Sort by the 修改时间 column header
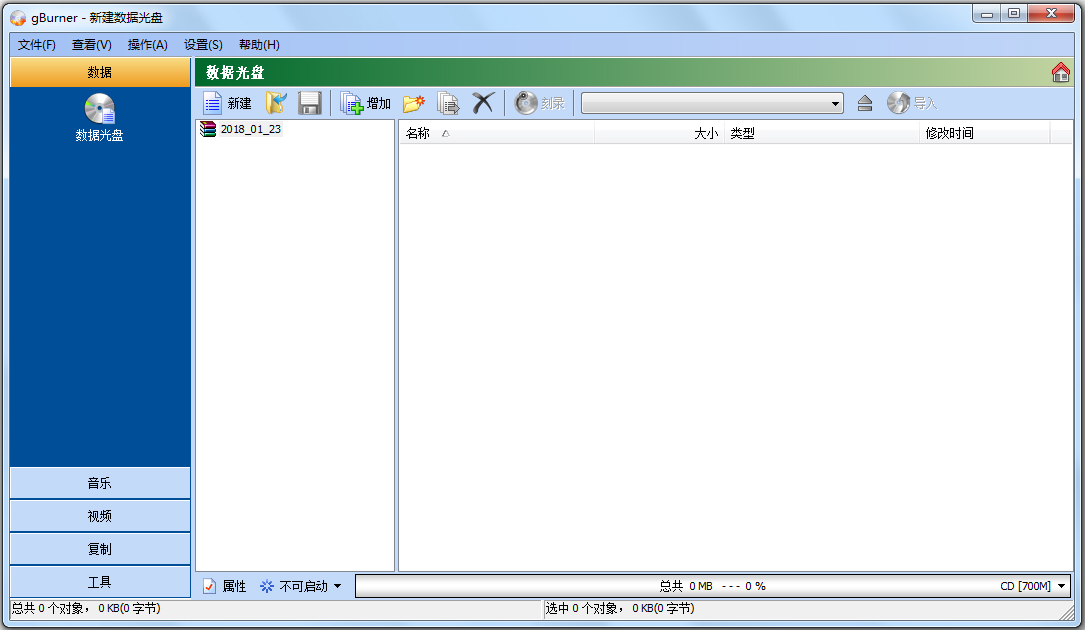The height and width of the screenshot is (630, 1085). (985, 133)
